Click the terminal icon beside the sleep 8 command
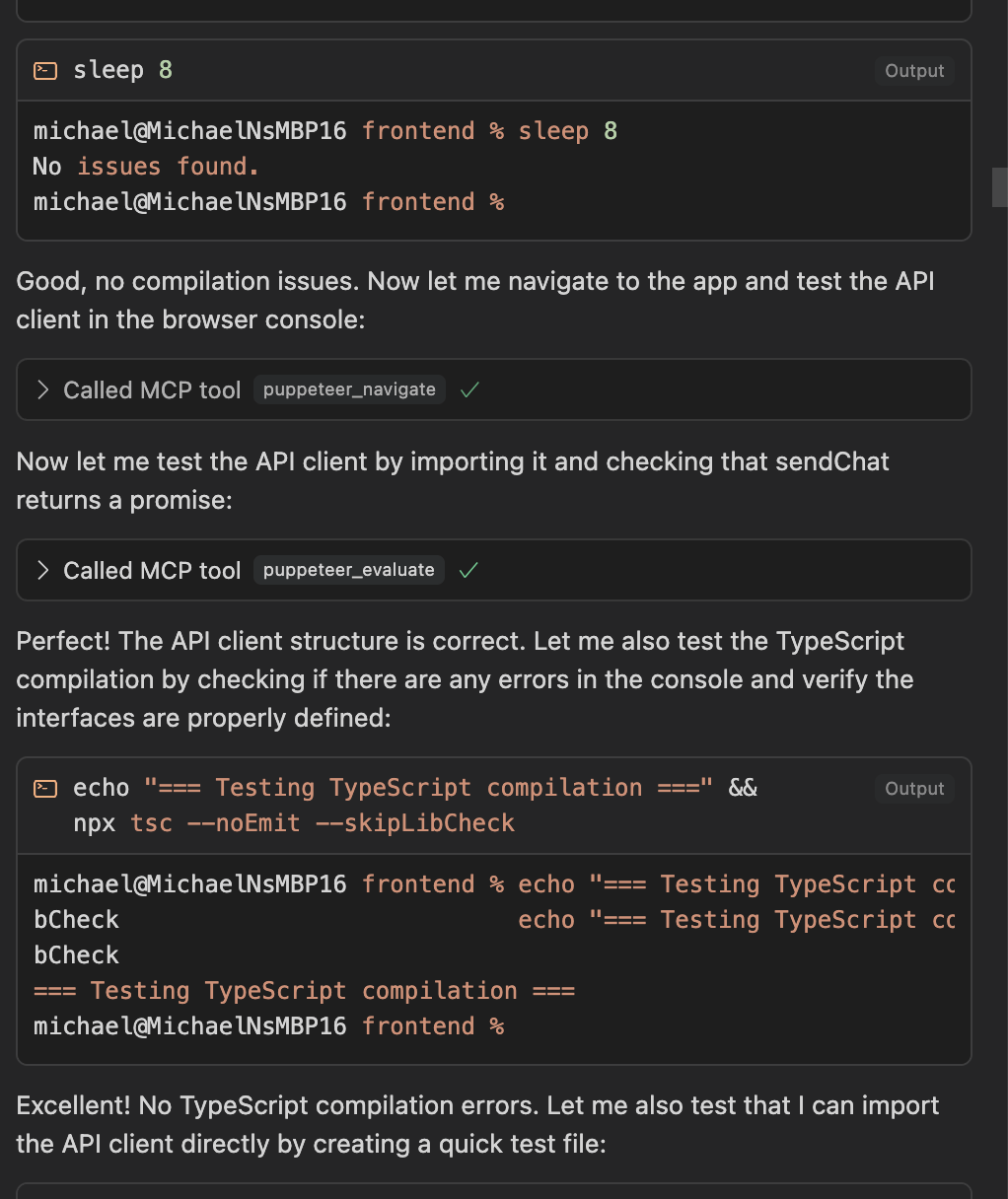 (x=44, y=69)
